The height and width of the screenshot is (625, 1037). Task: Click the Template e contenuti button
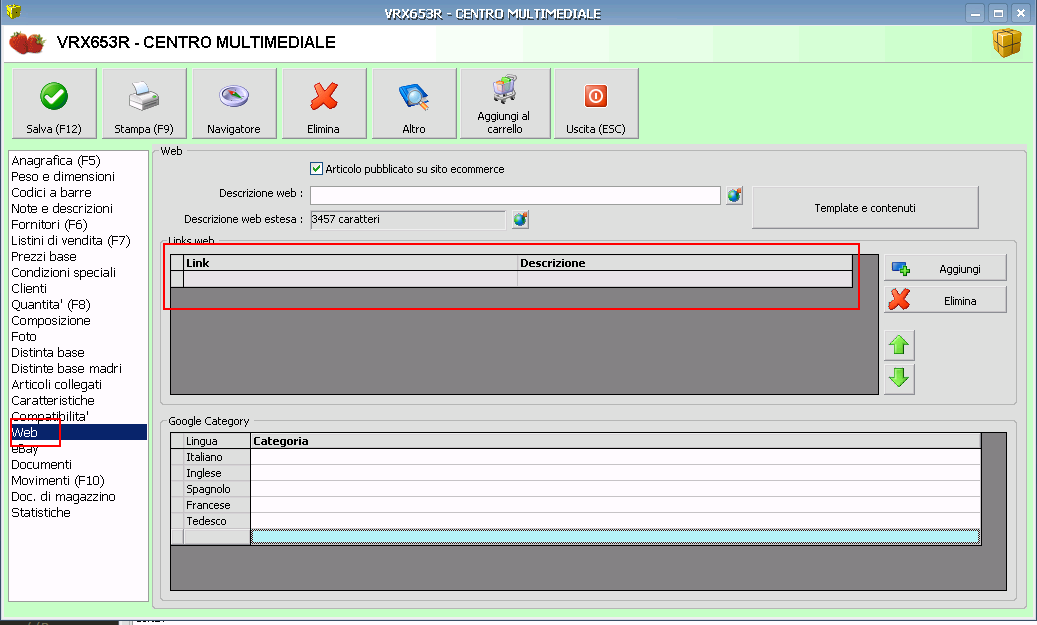865,208
